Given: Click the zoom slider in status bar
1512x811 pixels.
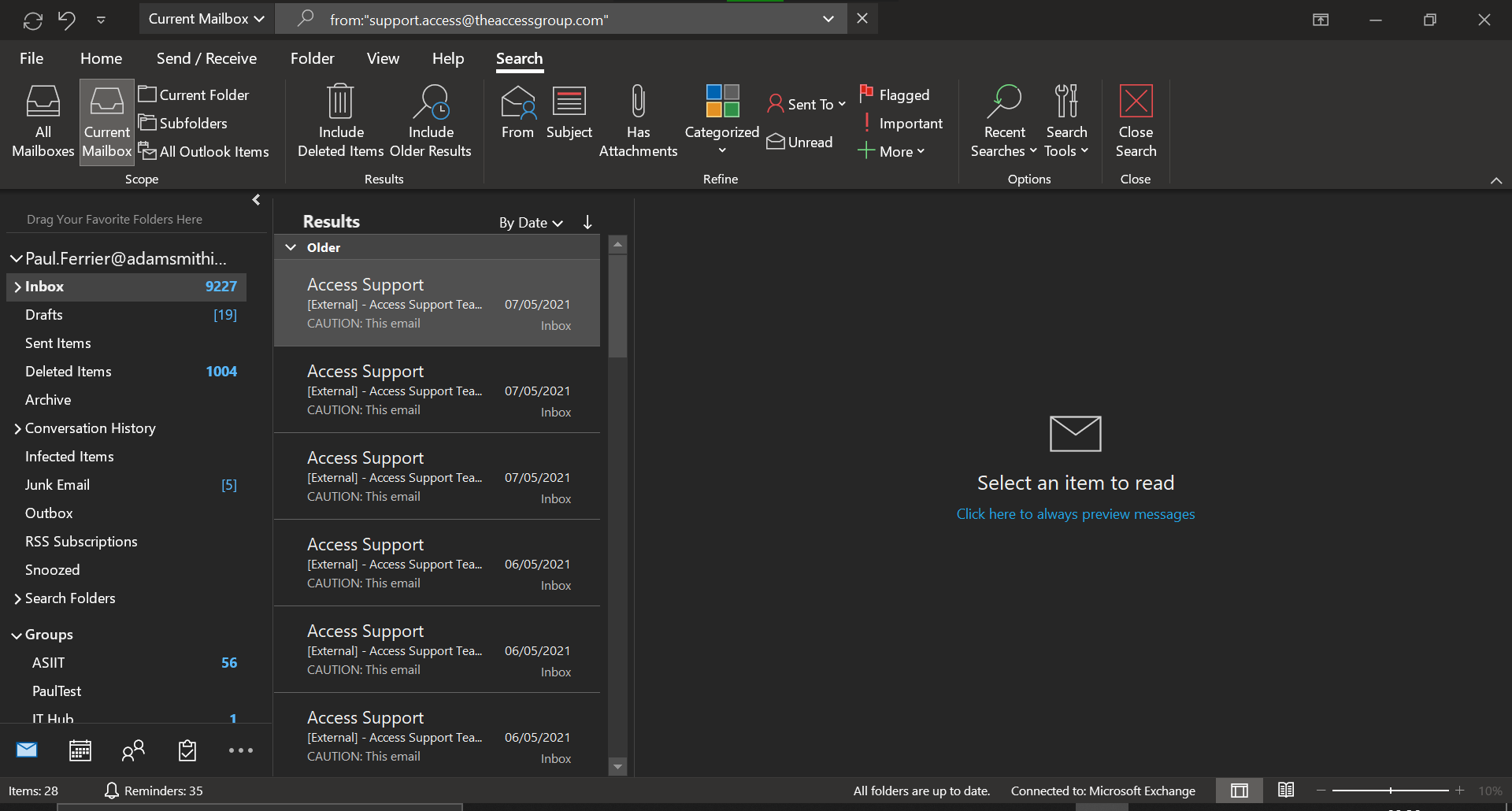Looking at the screenshot, I should coord(1391,790).
